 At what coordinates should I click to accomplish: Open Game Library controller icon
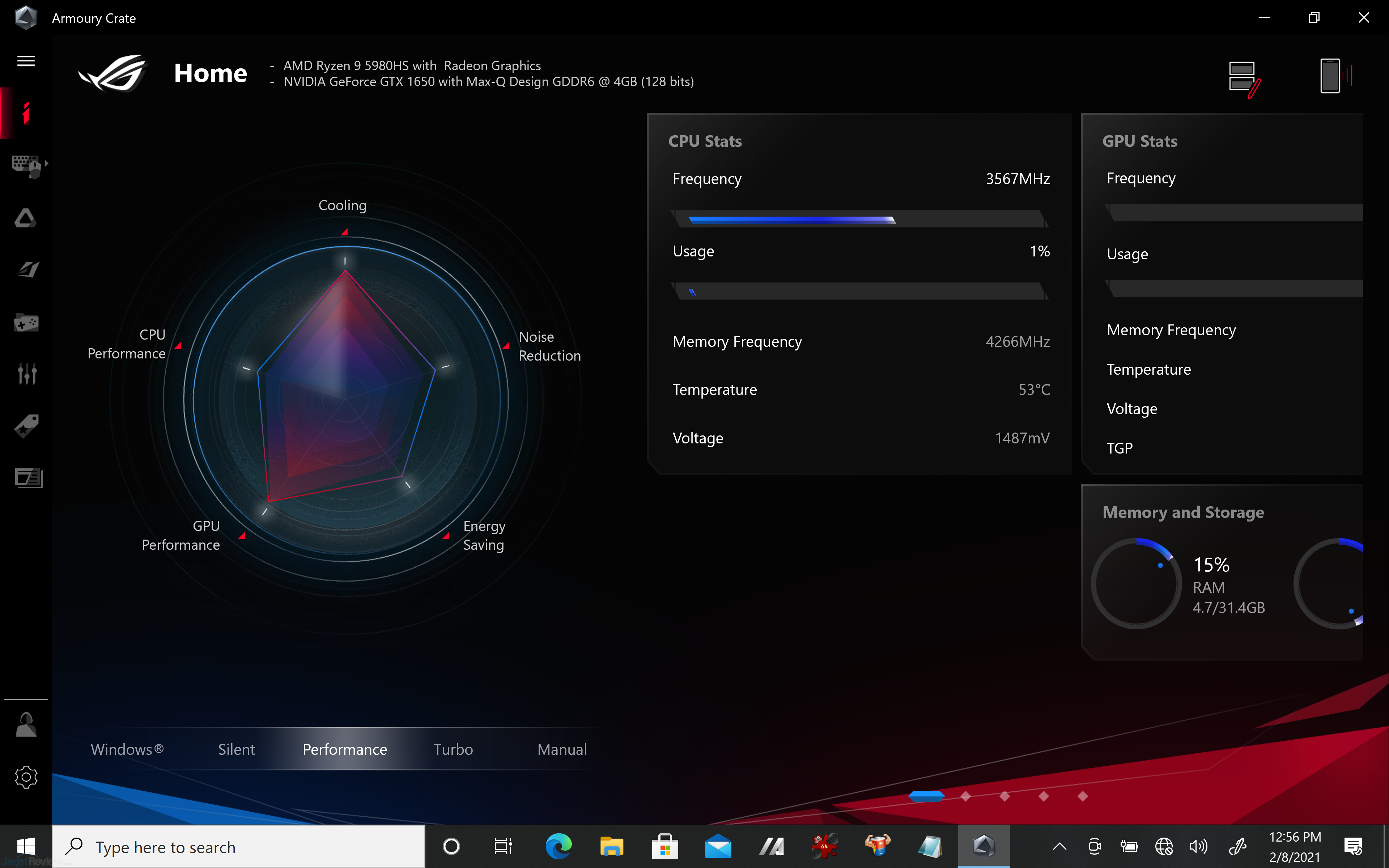pyautogui.click(x=26, y=323)
